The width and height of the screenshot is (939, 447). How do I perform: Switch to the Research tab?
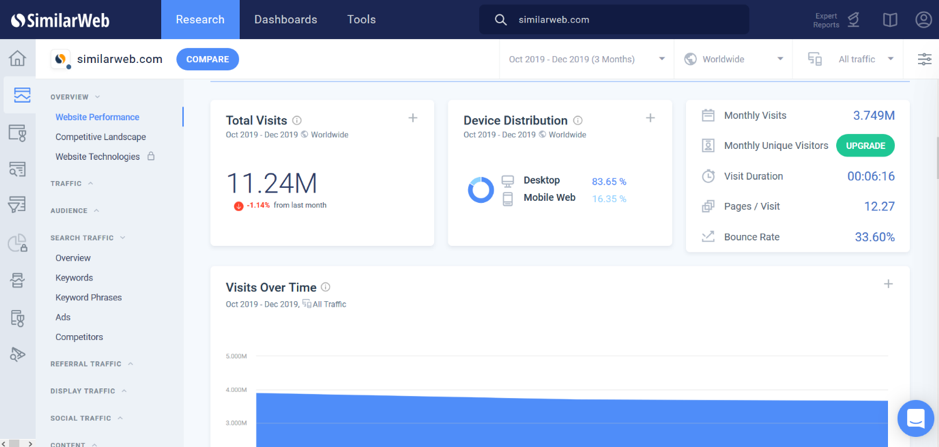coord(200,20)
